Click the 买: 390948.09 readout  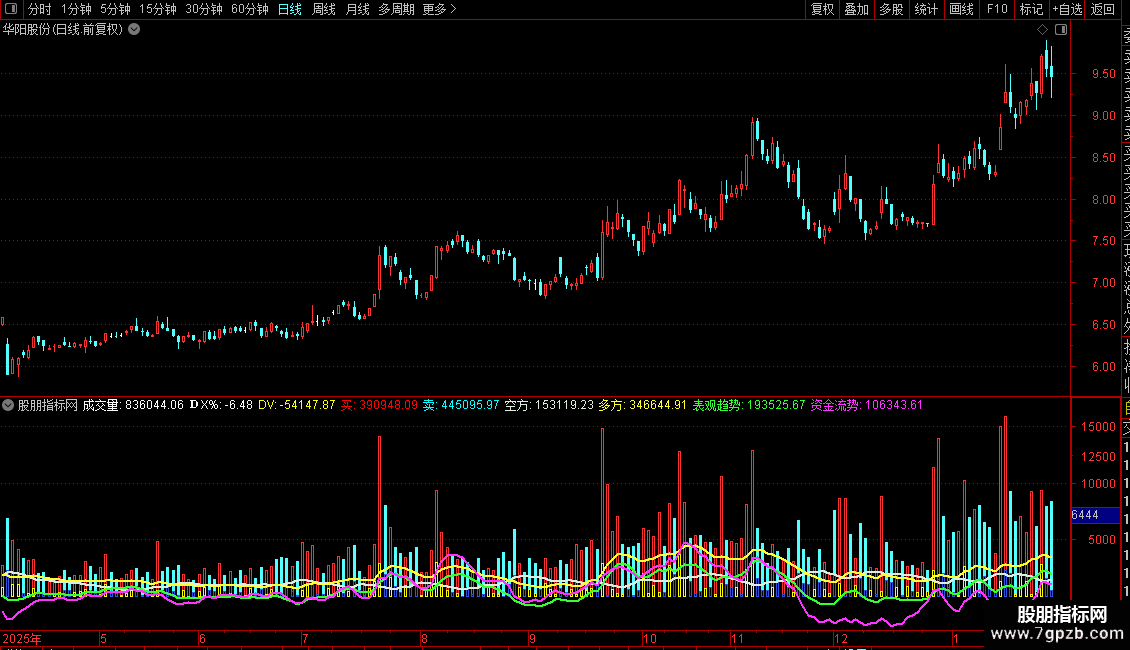[x=379, y=405]
